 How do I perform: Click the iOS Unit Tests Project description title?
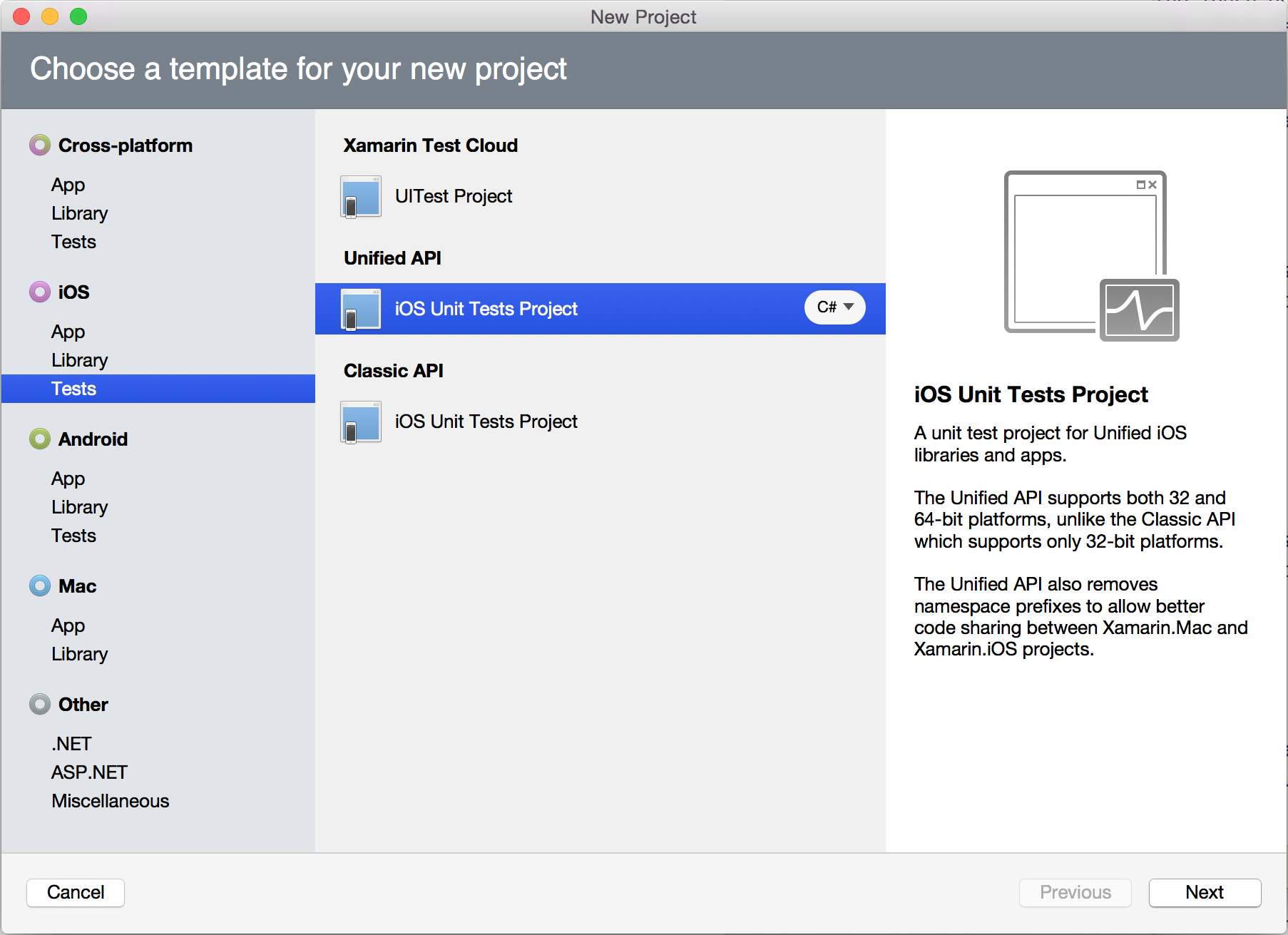pyautogui.click(x=1031, y=394)
